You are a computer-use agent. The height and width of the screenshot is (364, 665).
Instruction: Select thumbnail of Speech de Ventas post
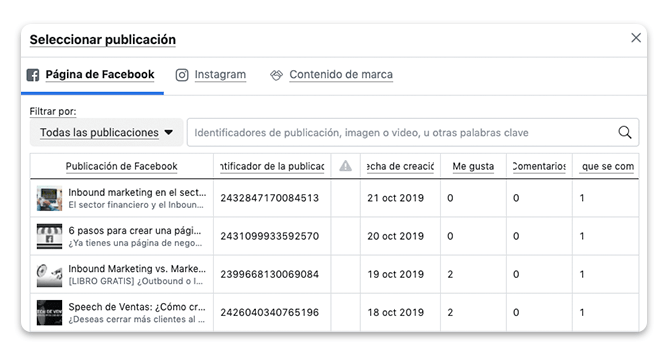pos(49,313)
